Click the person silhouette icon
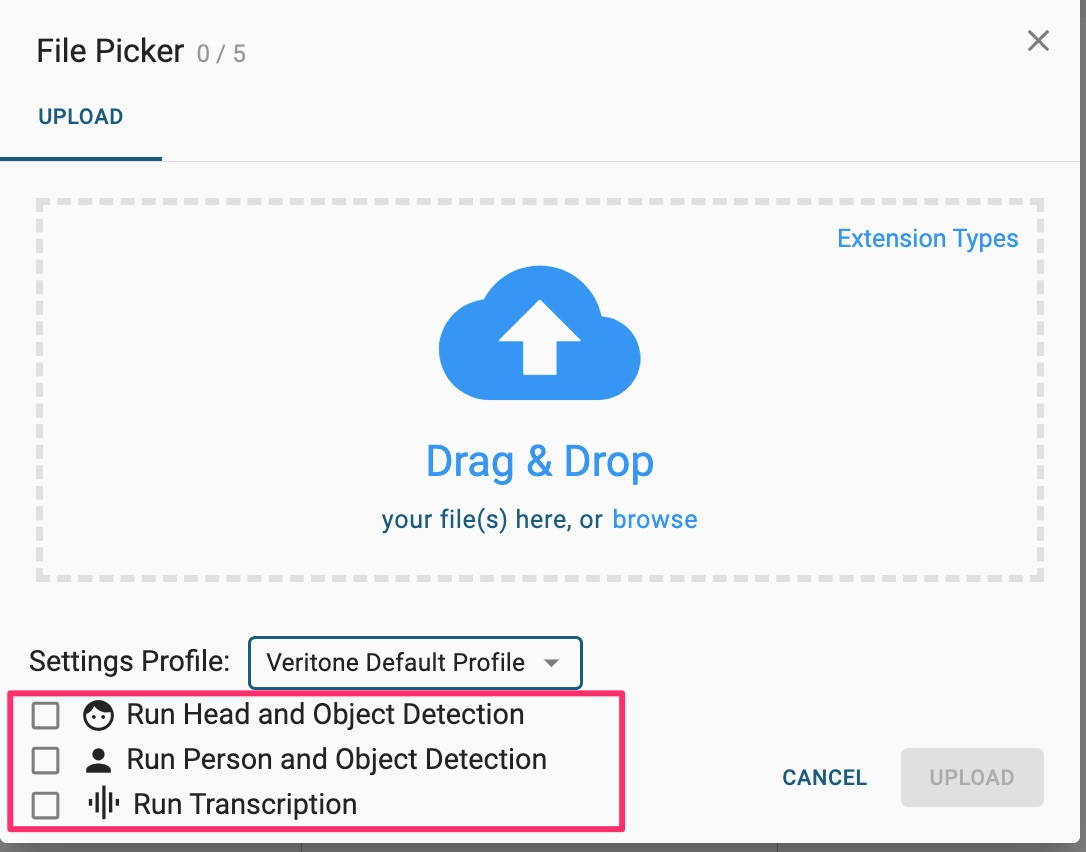The image size is (1086, 852). pos(98,761)
